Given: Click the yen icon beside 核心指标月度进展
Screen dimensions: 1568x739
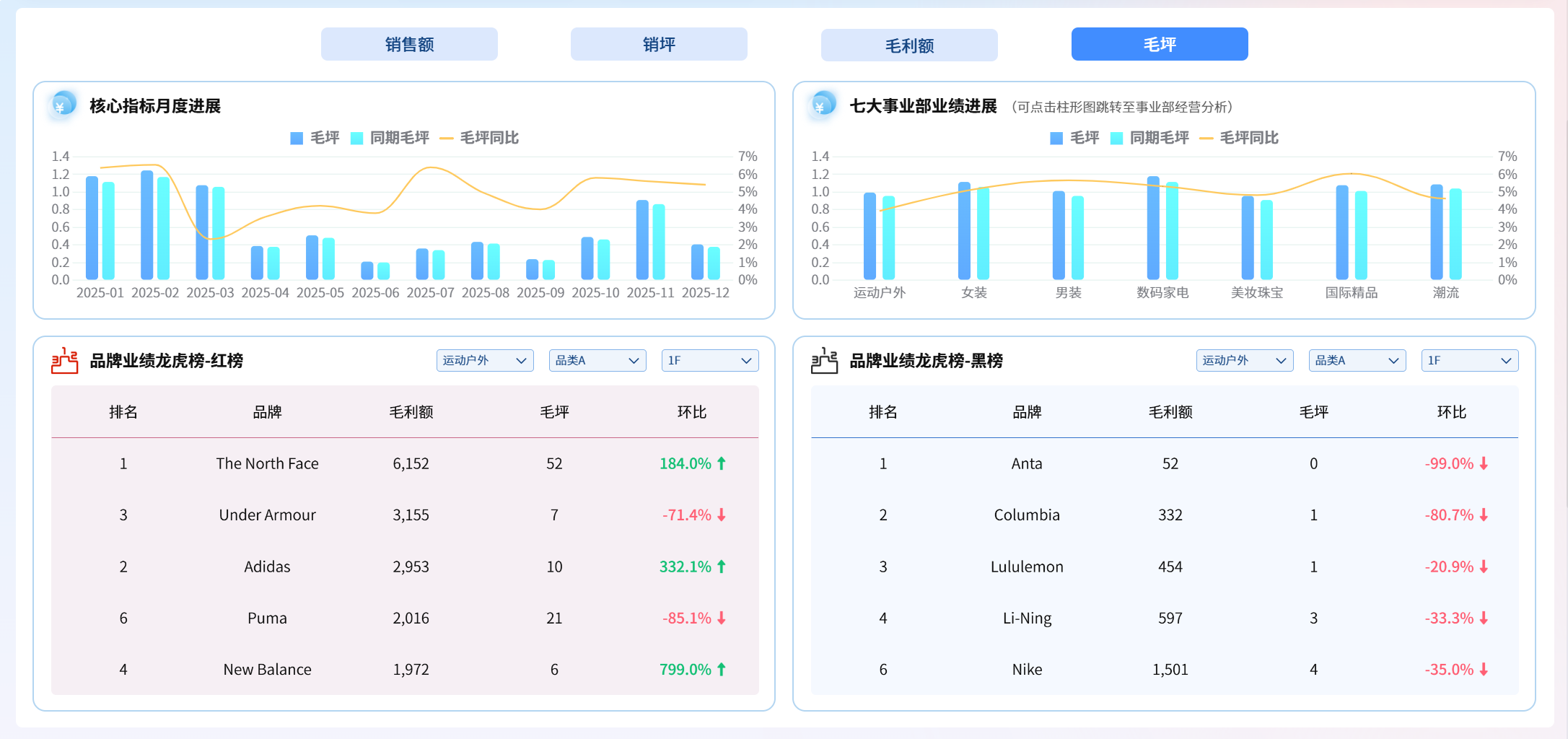Looking at the screenshot, I should (62, 105).
